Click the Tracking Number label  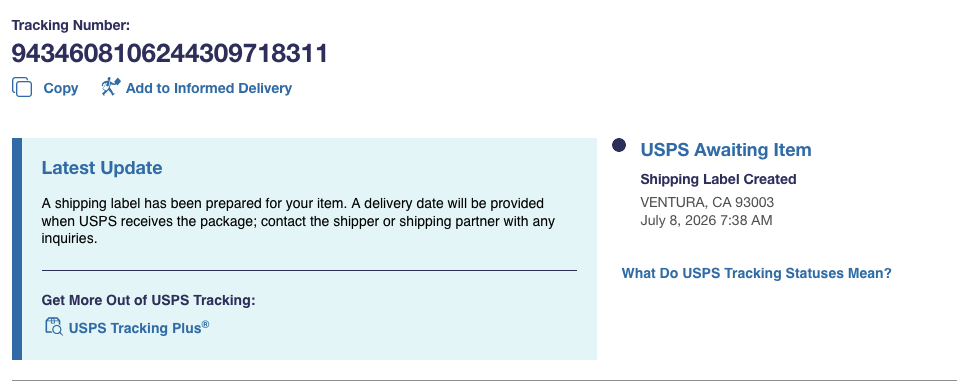(71, 25)
